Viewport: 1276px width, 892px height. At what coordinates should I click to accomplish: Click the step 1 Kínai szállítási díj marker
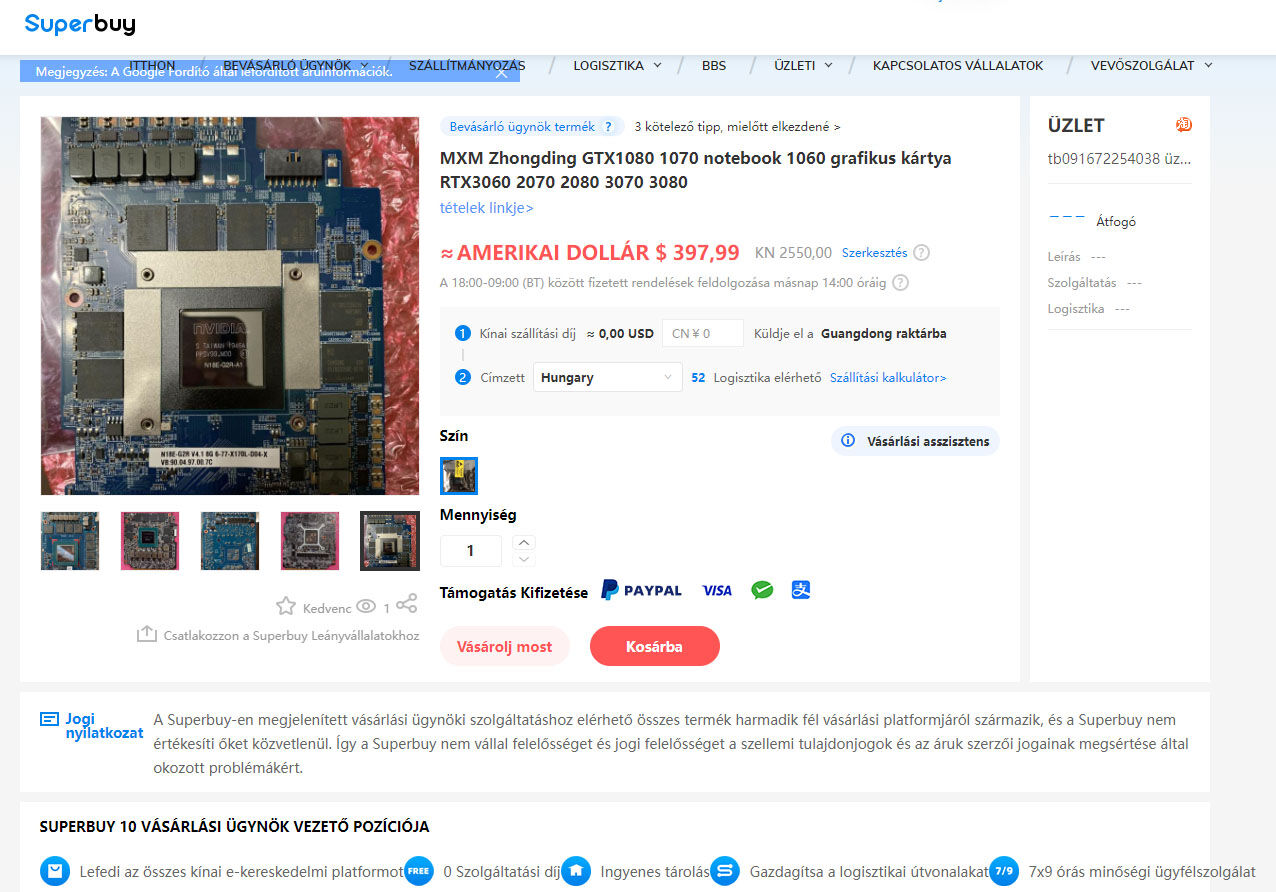pos(462,333)
